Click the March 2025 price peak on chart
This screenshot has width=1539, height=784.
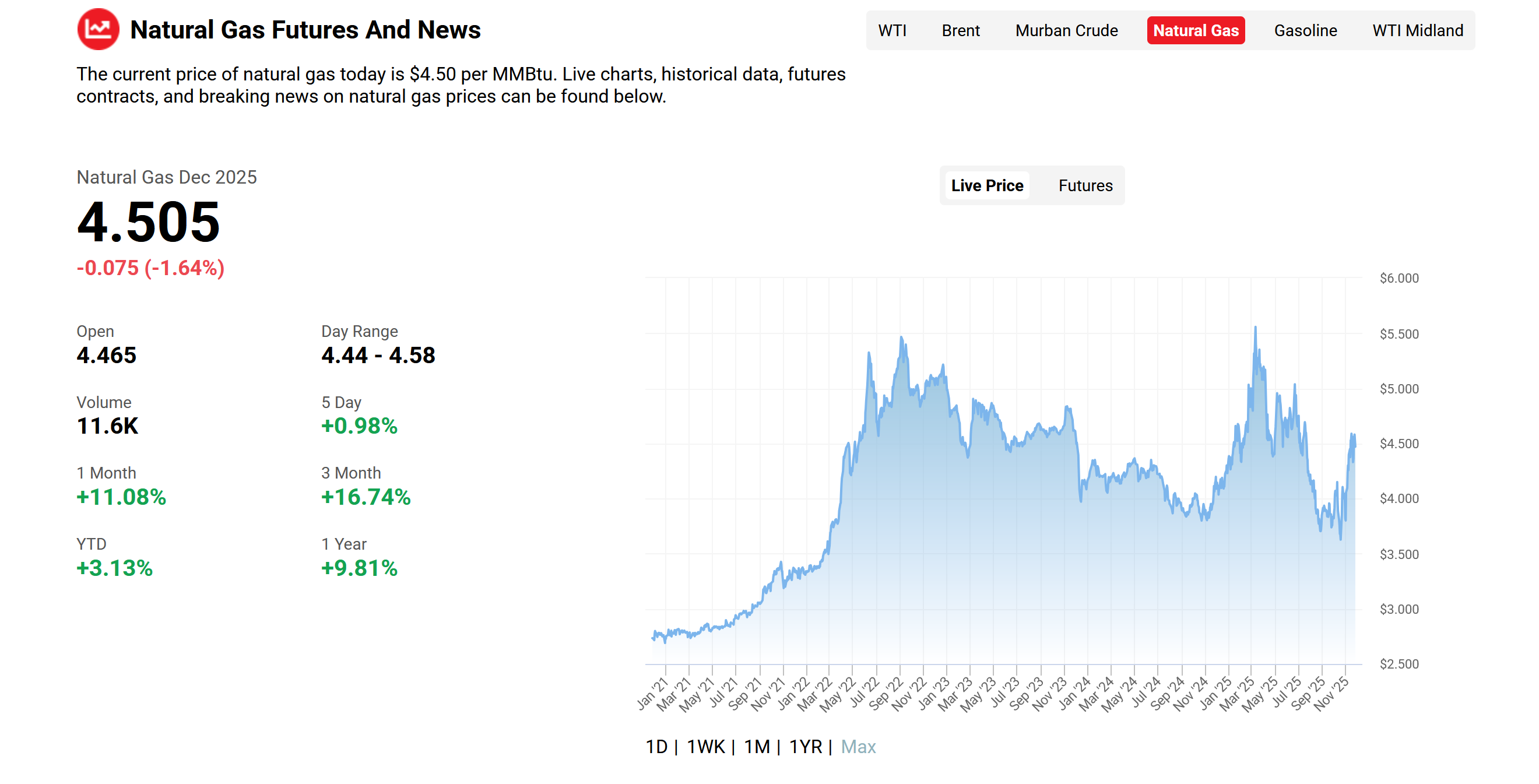[1255, 328]
